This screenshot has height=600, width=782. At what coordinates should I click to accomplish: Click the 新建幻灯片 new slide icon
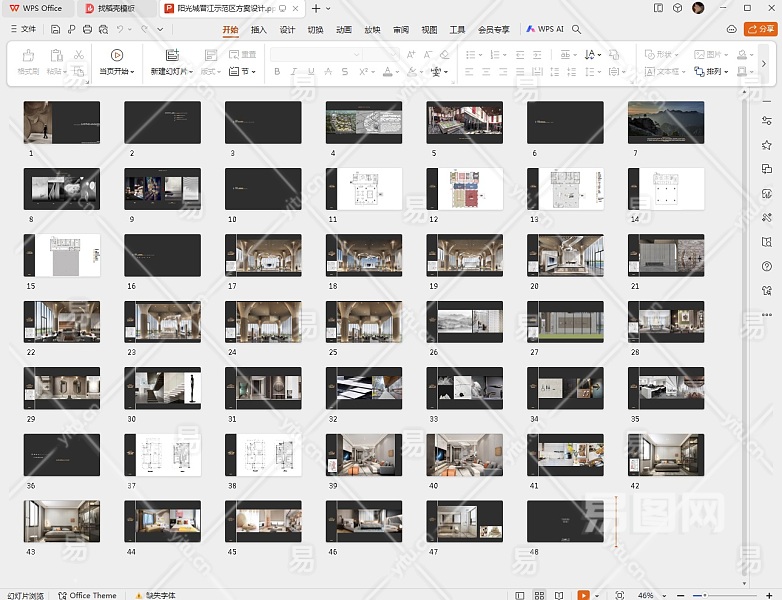(172, 55)
